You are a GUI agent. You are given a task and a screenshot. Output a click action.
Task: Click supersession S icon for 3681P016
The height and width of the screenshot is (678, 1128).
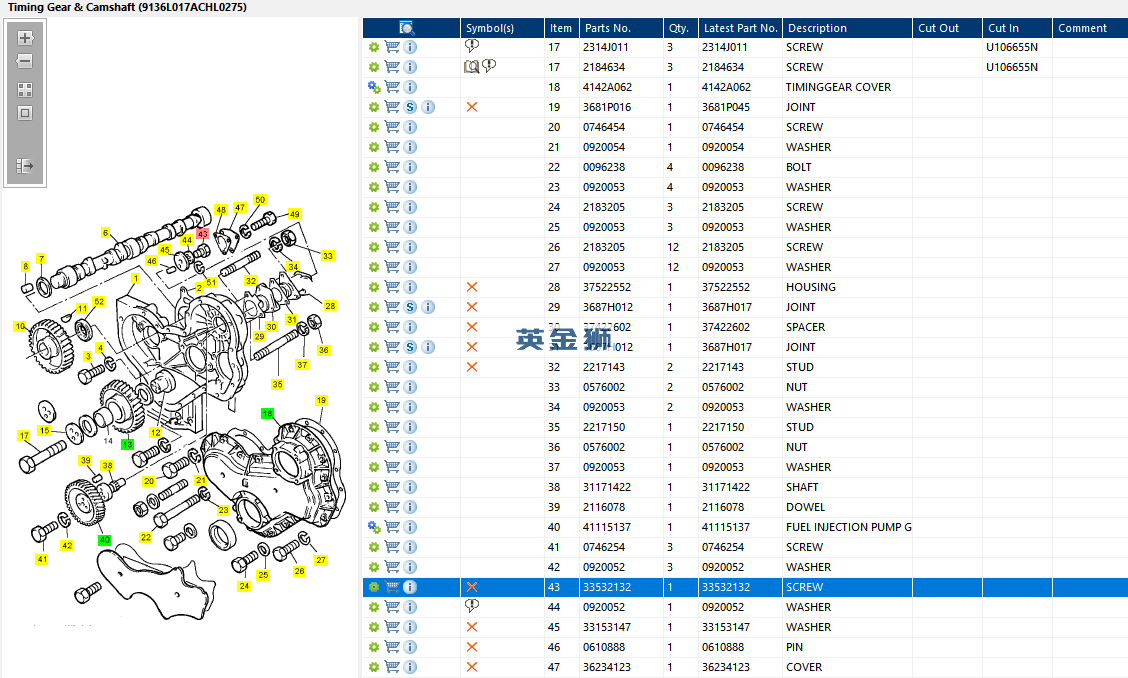410,107
